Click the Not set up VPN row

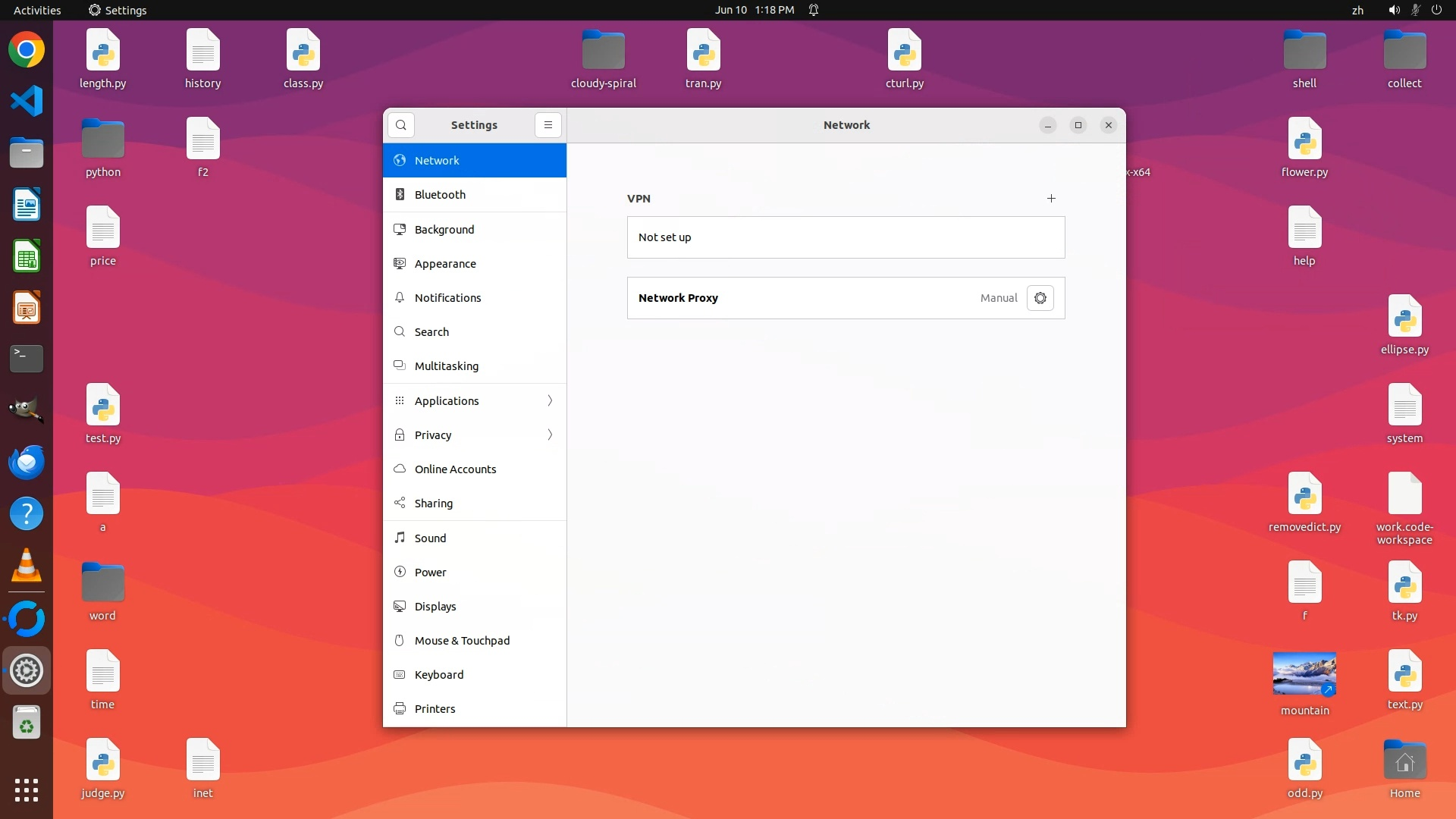[x=846, y=237]
